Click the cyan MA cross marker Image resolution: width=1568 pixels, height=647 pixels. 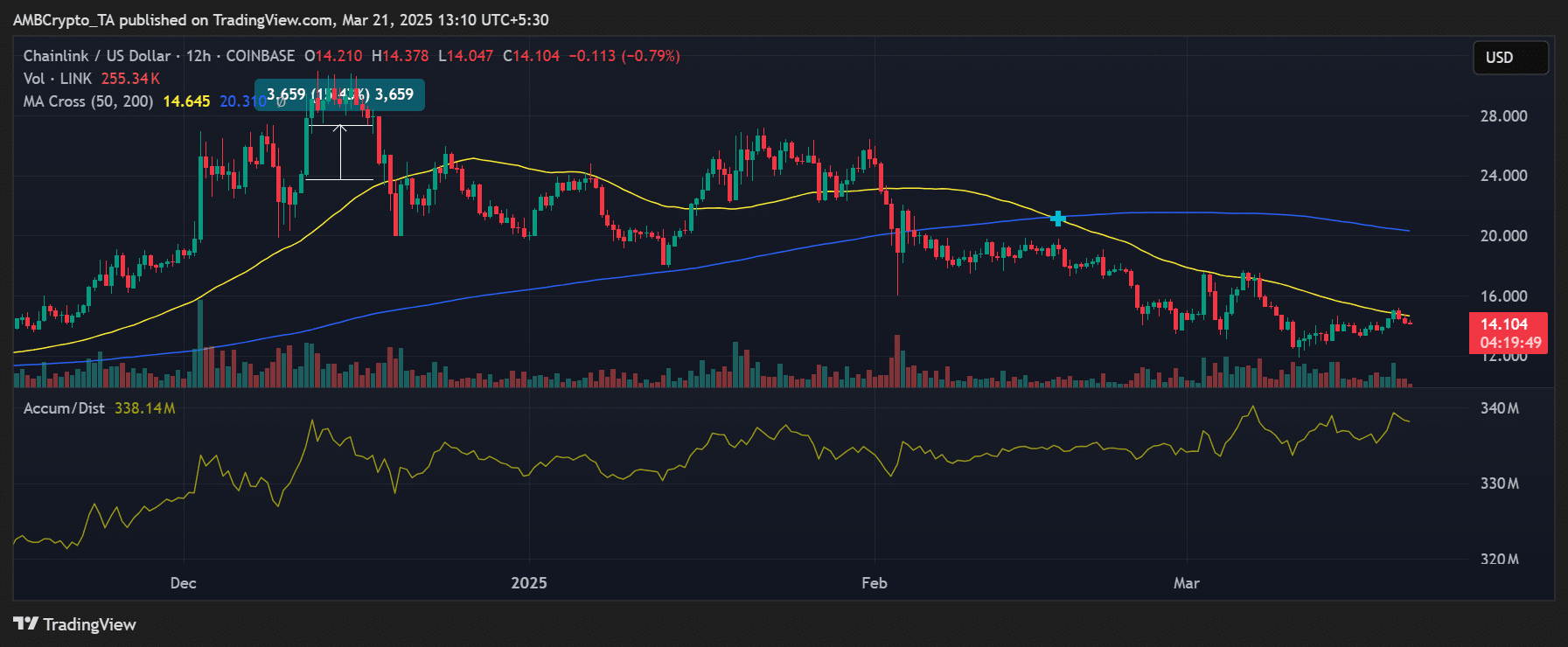(1058, 219)
